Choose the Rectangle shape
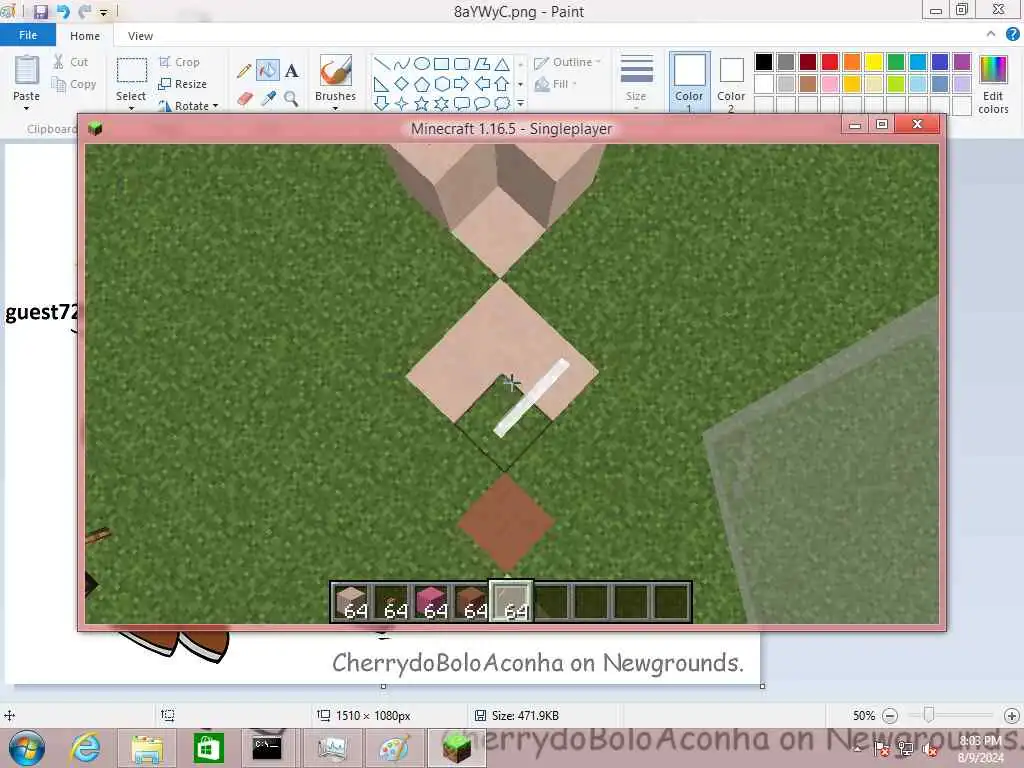 [441, 63]
